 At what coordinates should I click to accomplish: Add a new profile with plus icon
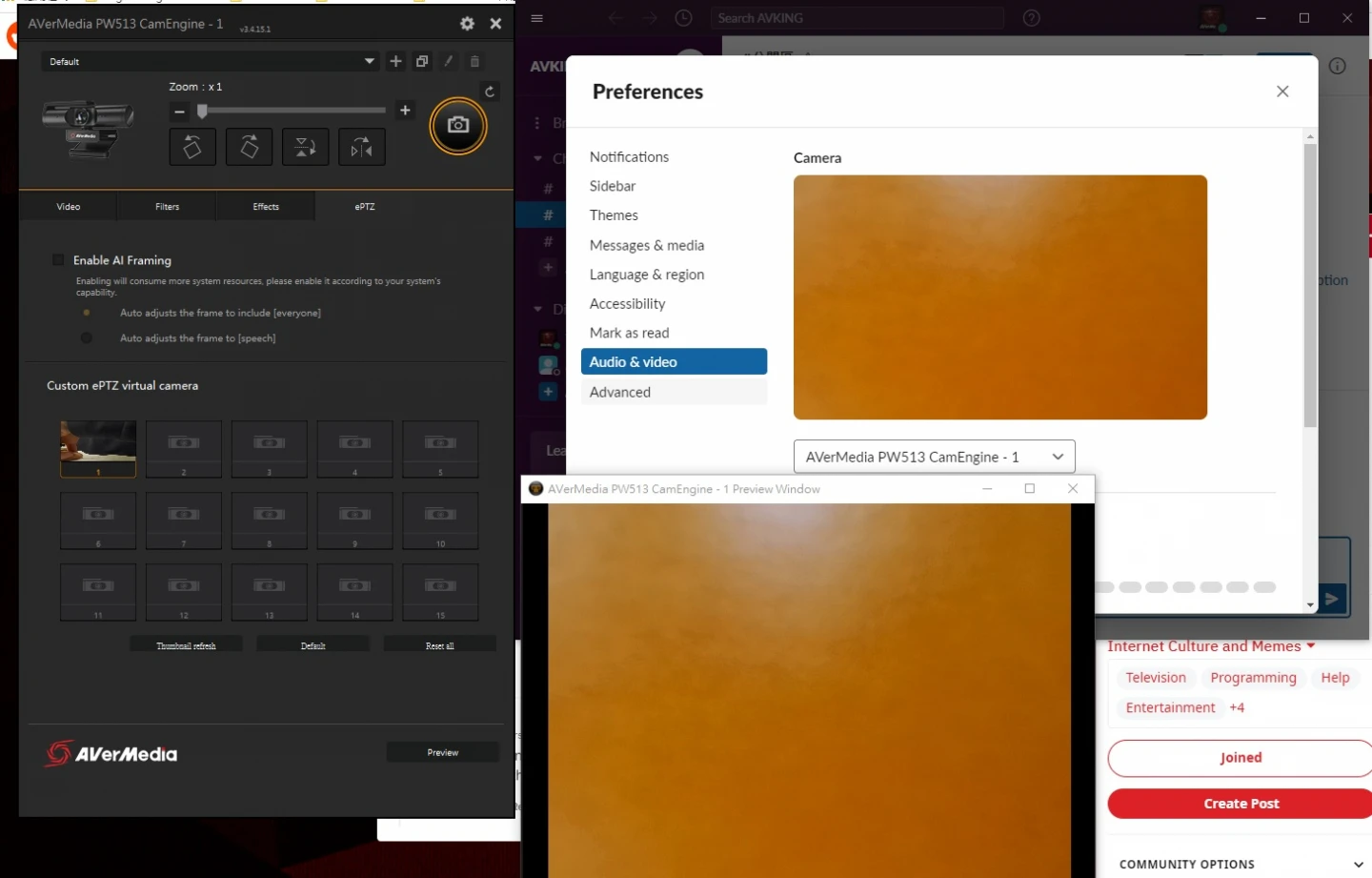(396, 61)
